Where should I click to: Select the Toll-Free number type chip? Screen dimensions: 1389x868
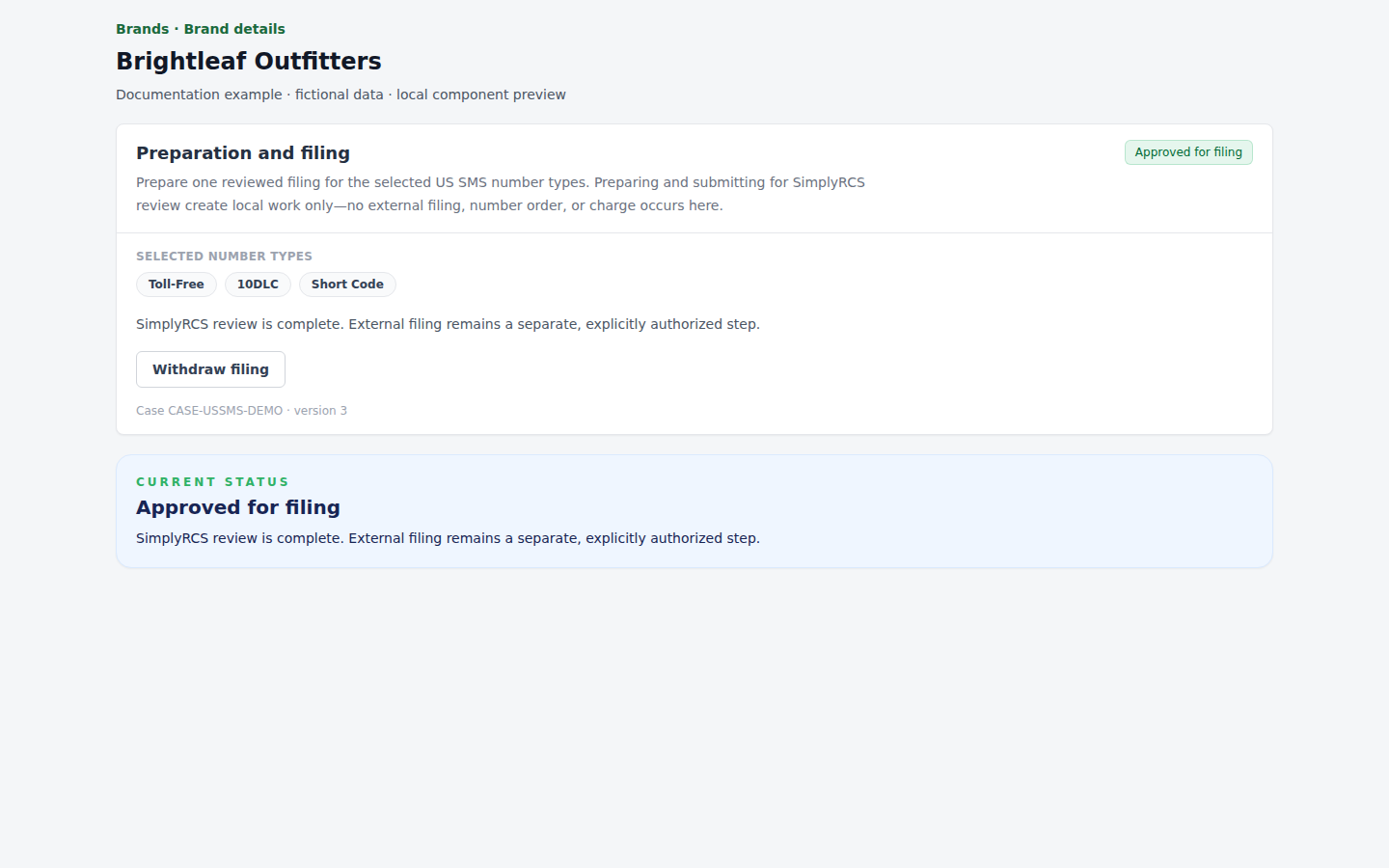[x=177, y=285]
